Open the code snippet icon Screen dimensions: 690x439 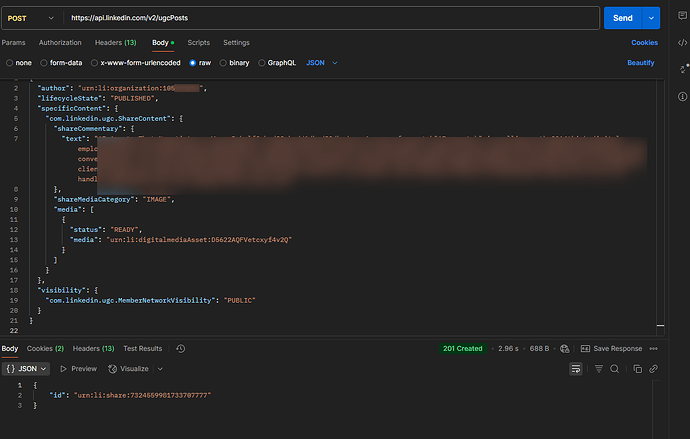(682, 43)
